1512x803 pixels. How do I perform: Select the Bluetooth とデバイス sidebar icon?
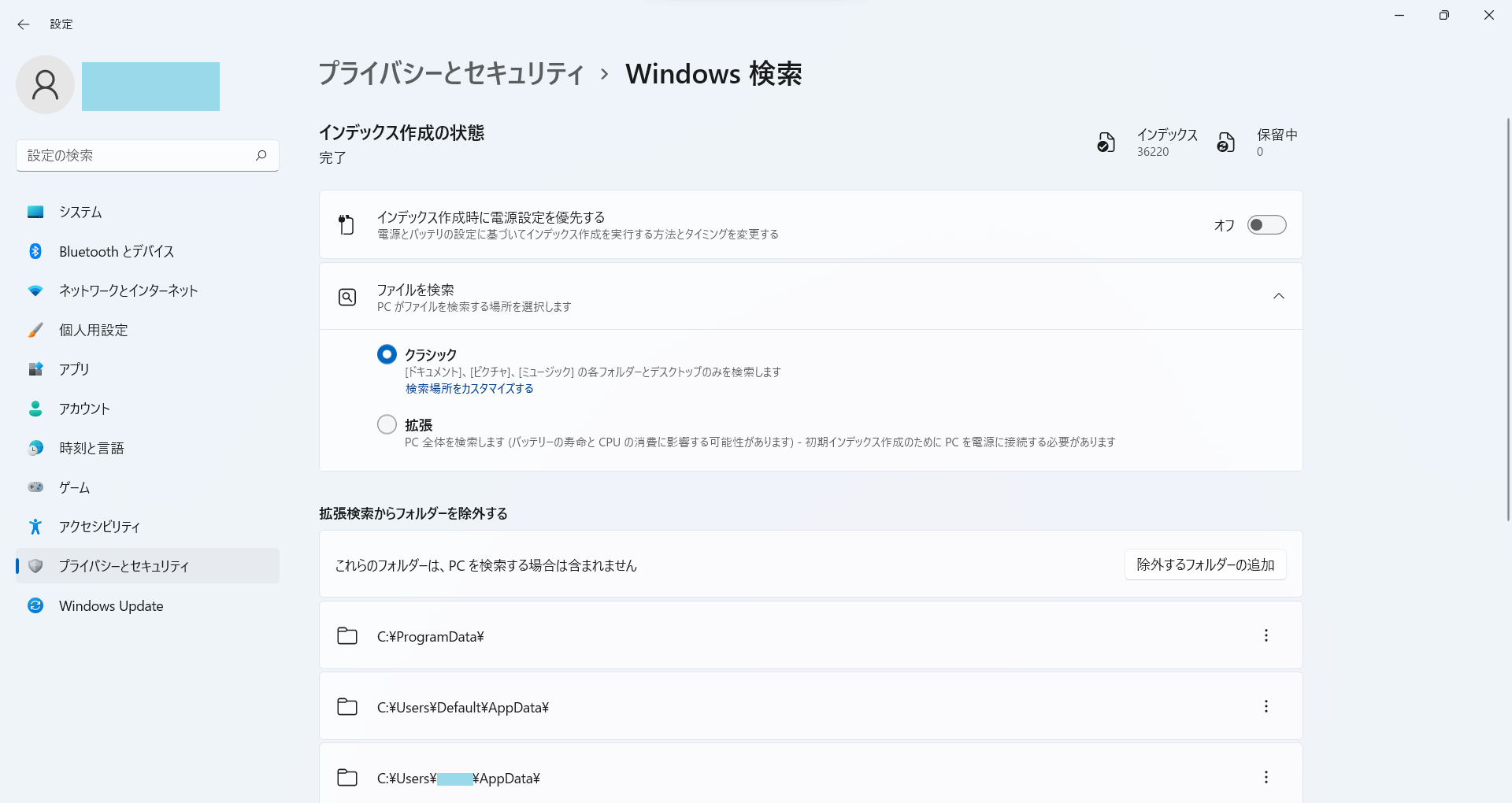tap(35, 250)
